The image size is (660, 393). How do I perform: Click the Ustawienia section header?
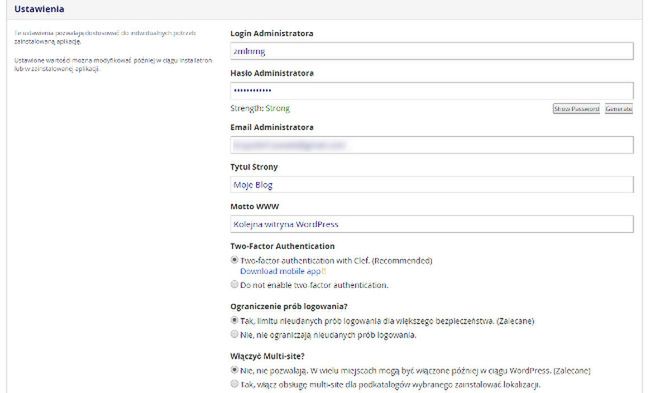[x=39, y=9]
